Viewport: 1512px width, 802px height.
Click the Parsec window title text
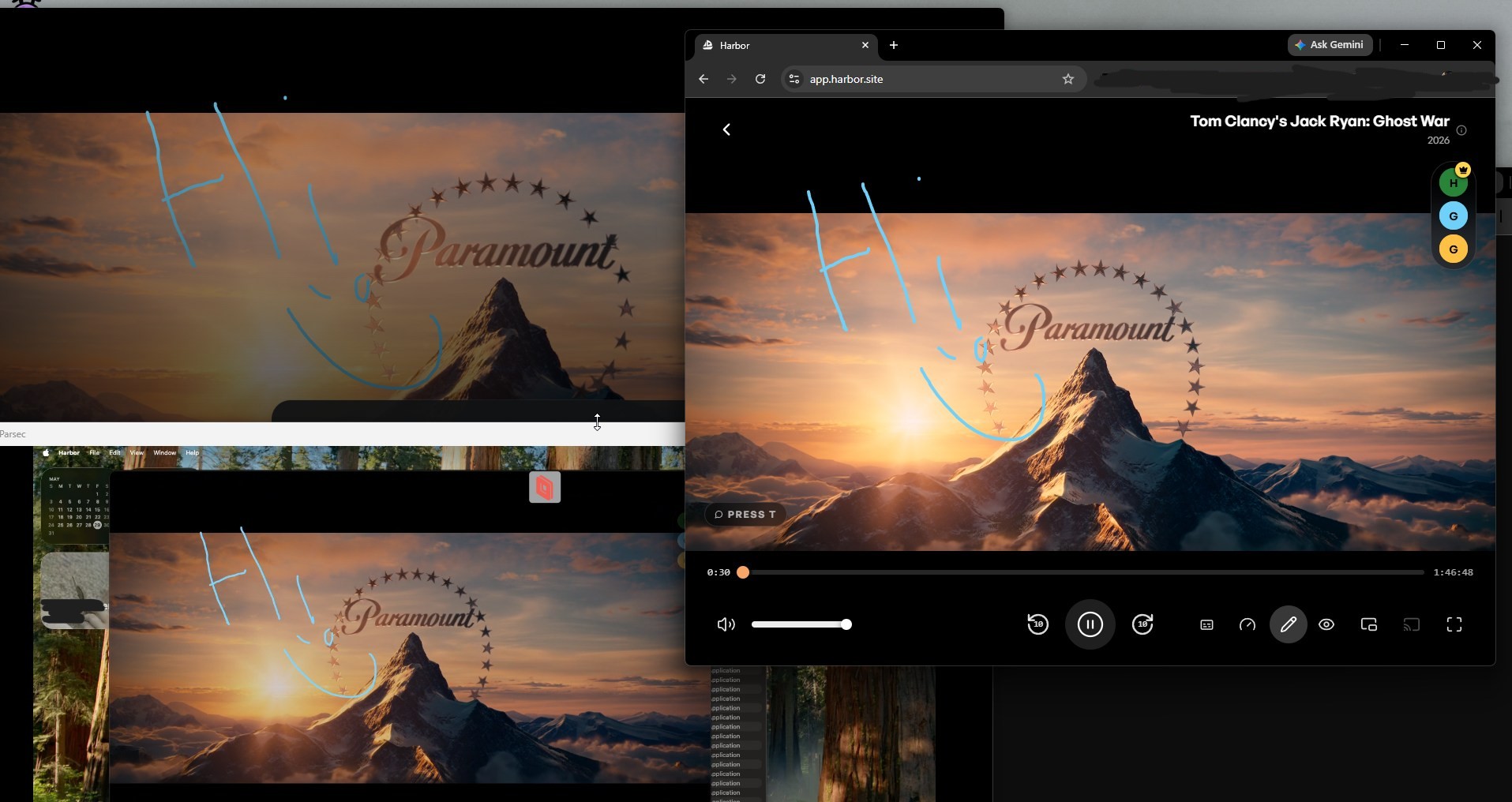[13, 434]
